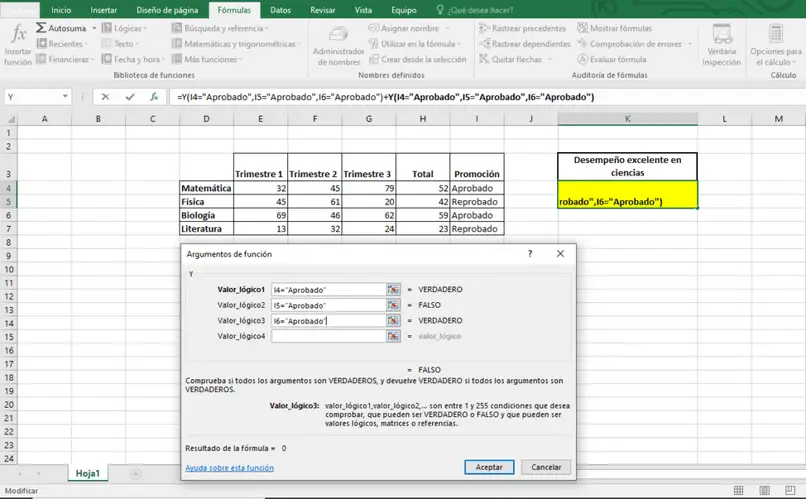The image size is (806, 499).
Task: Cancel entry with the X in formula bar
Action: 105,97
